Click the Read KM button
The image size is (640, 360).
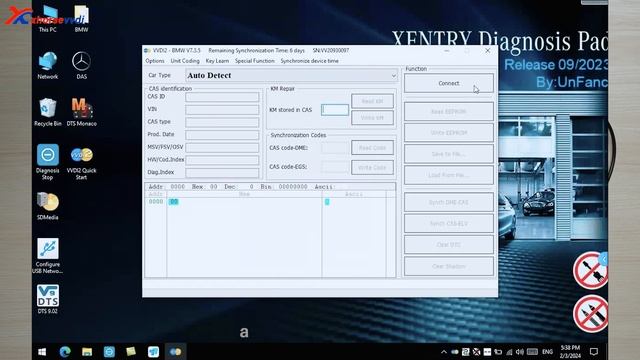372,101
